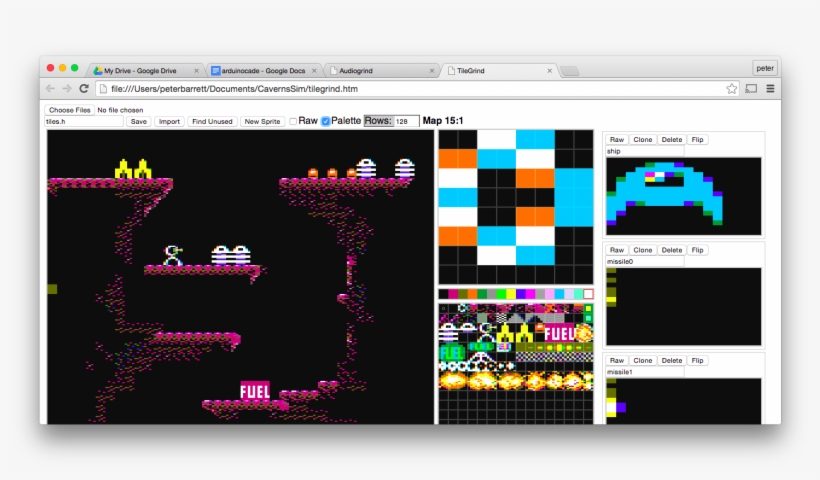
Task: Click the cast screen icon
Action: pos(751,89)
